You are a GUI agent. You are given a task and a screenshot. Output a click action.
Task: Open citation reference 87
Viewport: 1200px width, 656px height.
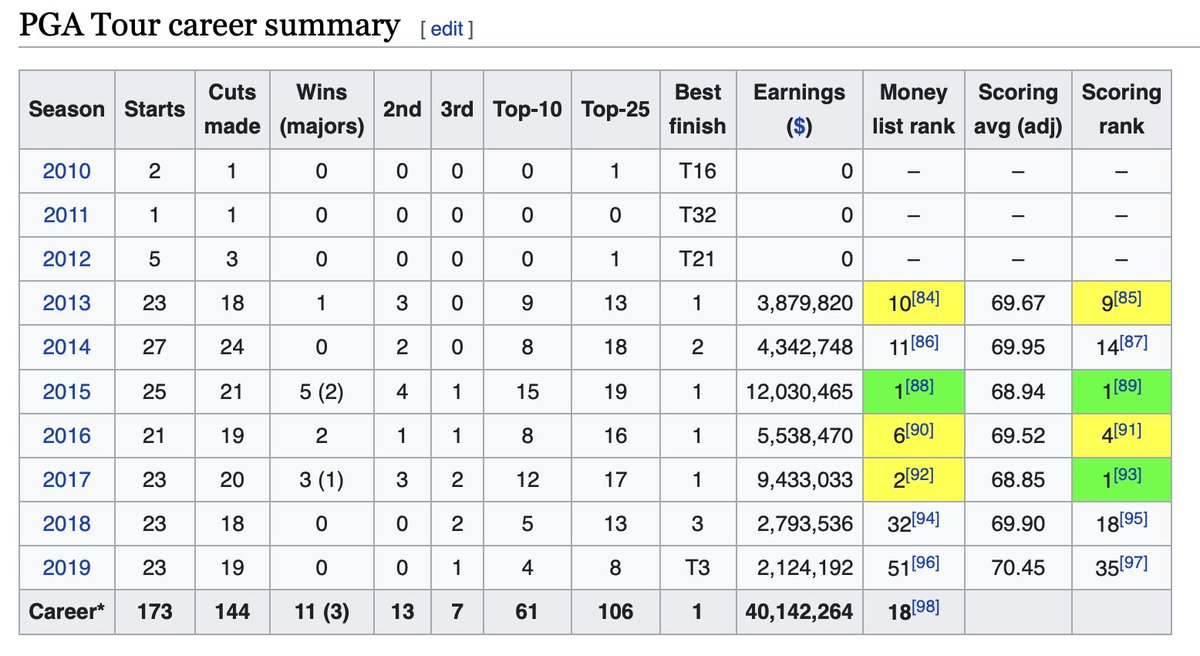(x=1133, y=341)
